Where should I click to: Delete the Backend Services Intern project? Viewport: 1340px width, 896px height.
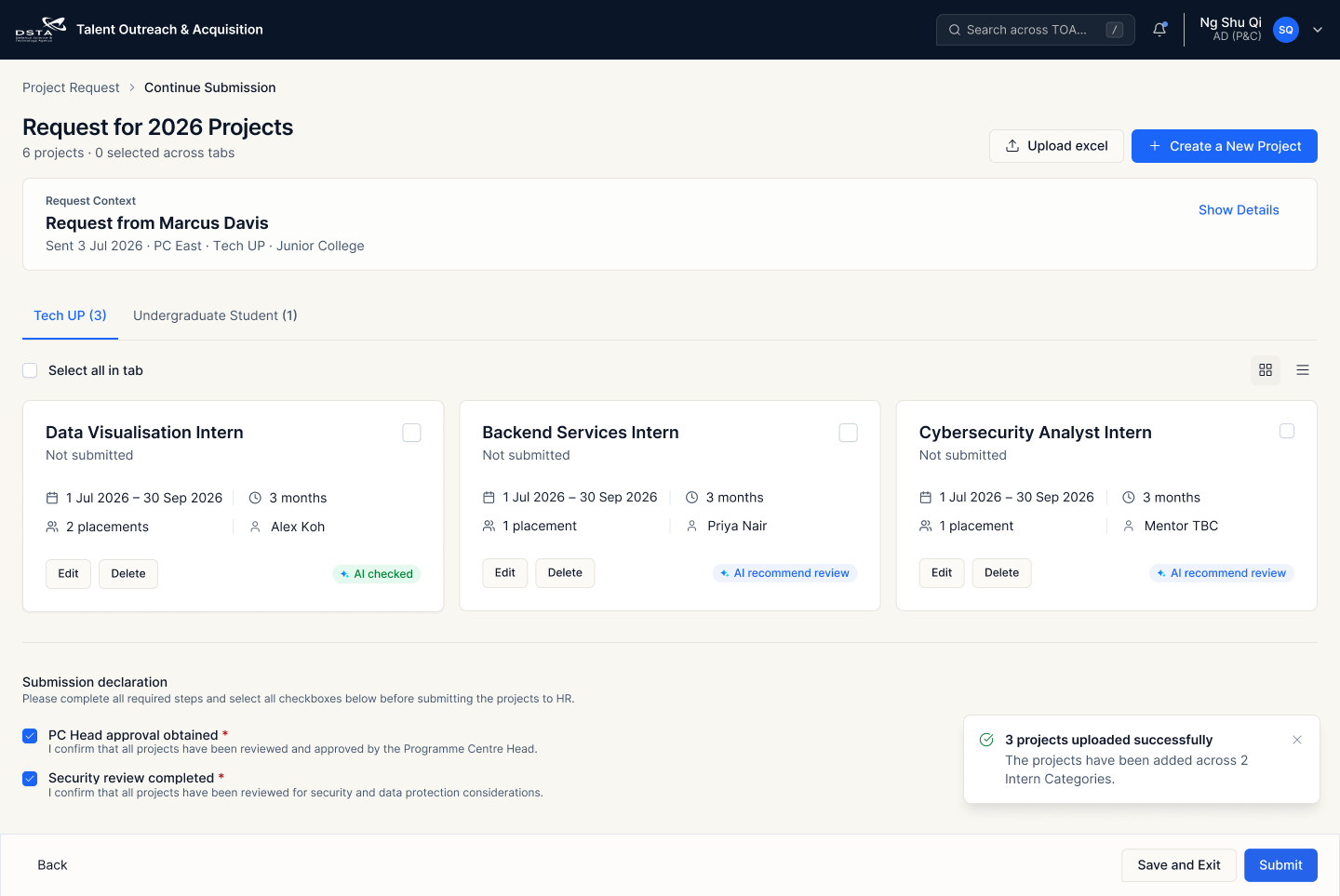click(x=565, y=573)
